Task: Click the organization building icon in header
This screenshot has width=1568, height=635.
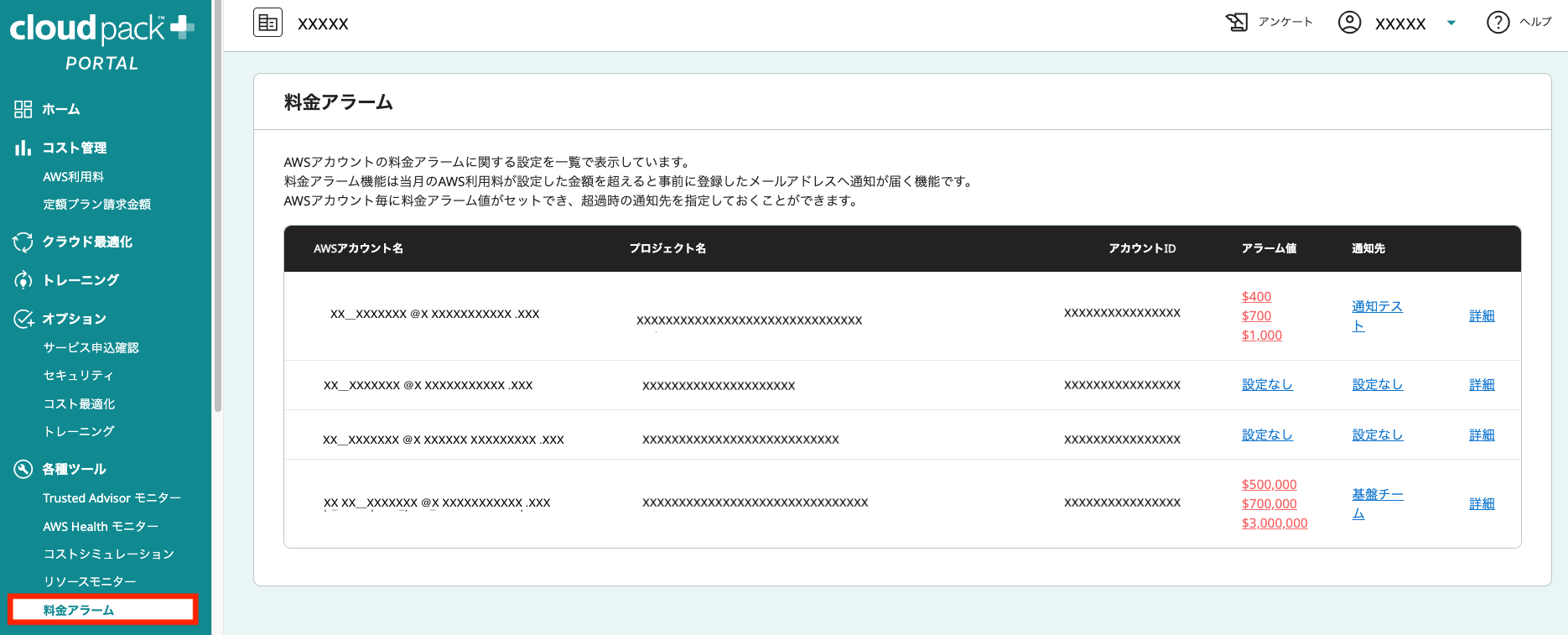Action: tap(267, 23)
